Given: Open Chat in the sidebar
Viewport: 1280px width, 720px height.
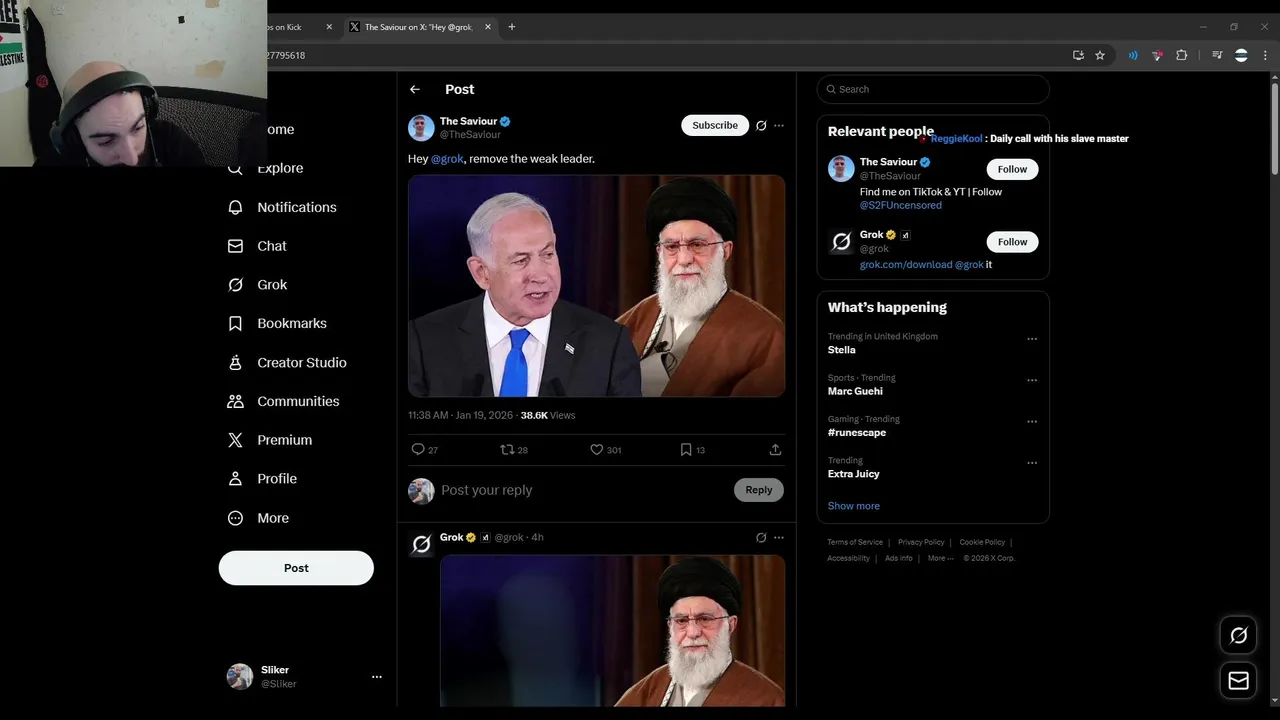Looking at the screenshot, I should point(257,246).
